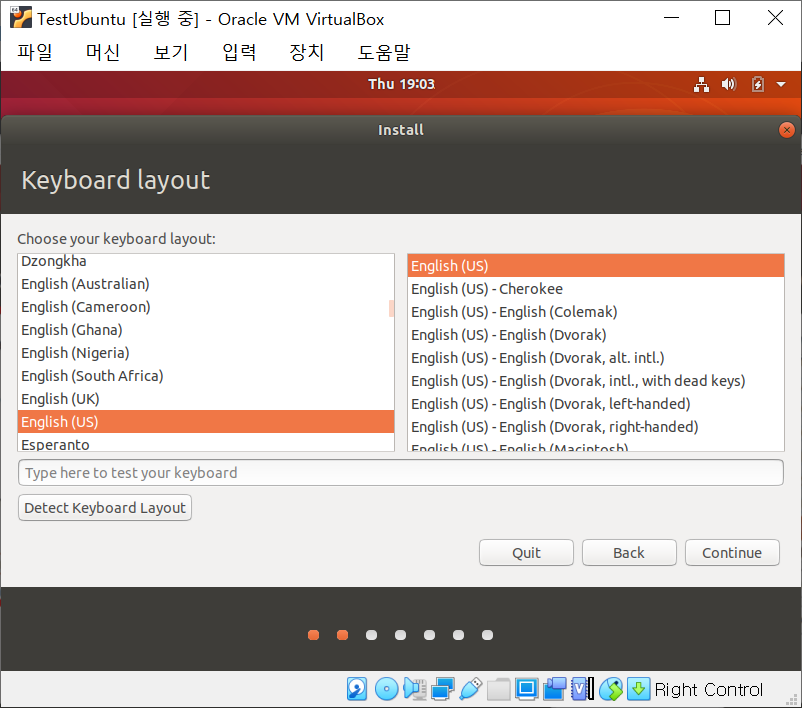Click the left layout list scrollbar thumb
Screen dimensions: 802x708
pos(391,308)
